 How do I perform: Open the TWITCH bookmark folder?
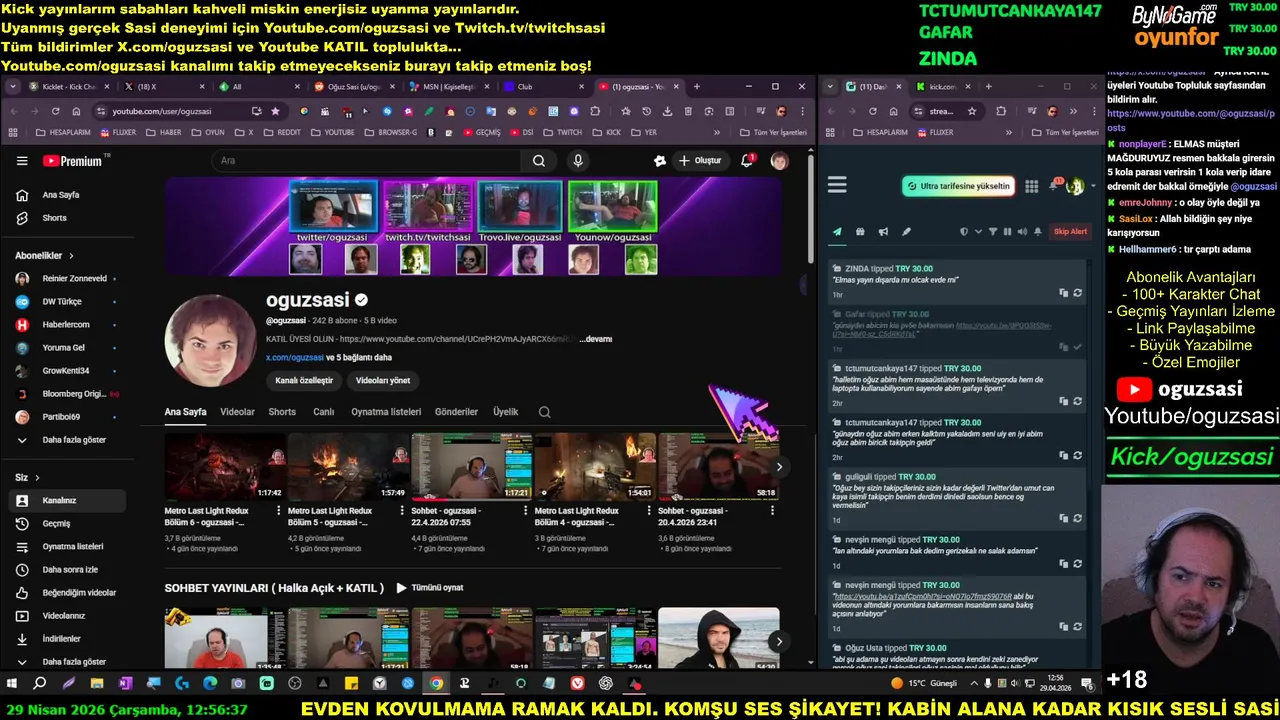(x=562, y=132)
